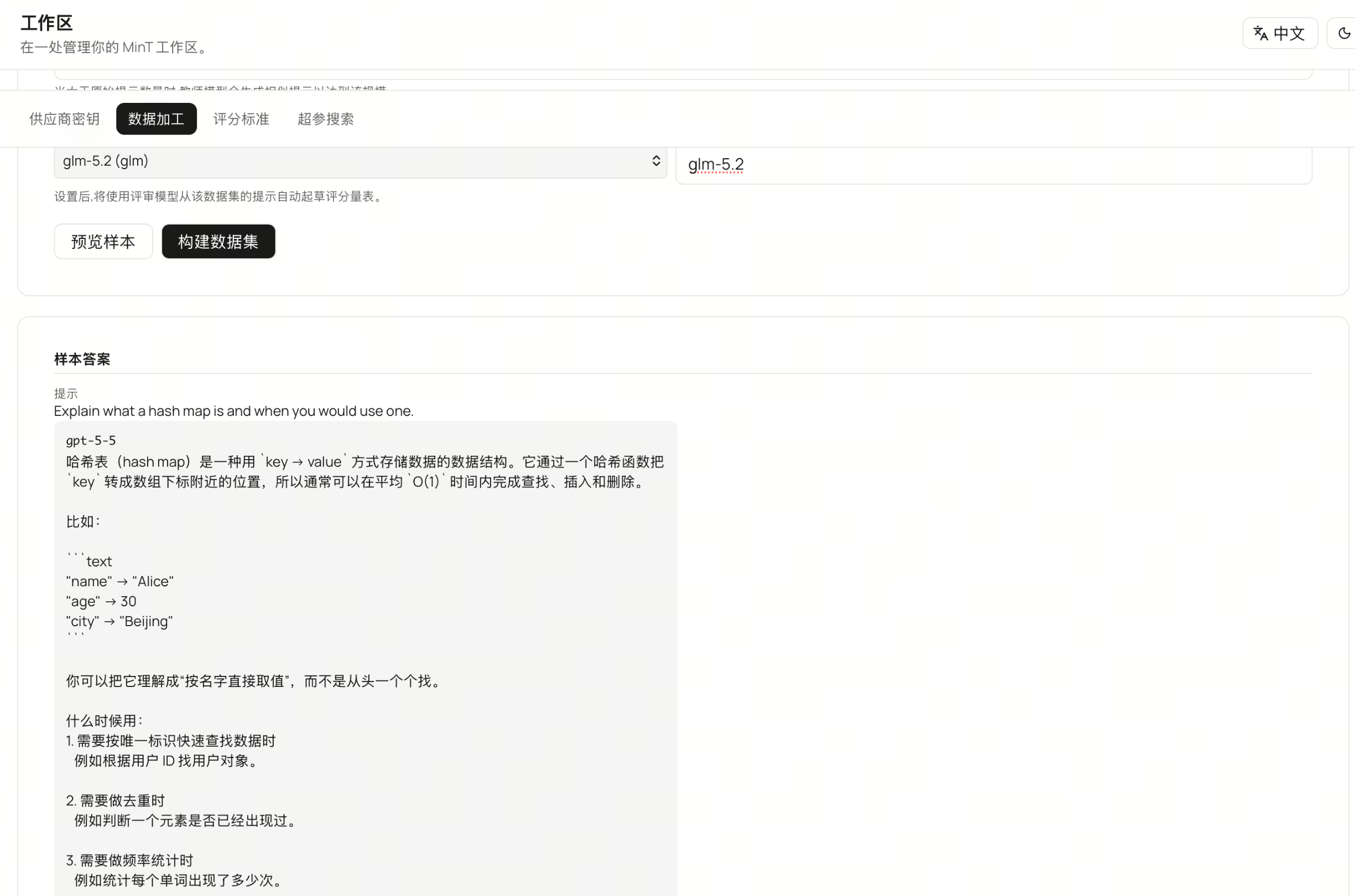Open the 中文 language switcher
This screenshot has height=896, width=1355.
tap(1280, 33)
